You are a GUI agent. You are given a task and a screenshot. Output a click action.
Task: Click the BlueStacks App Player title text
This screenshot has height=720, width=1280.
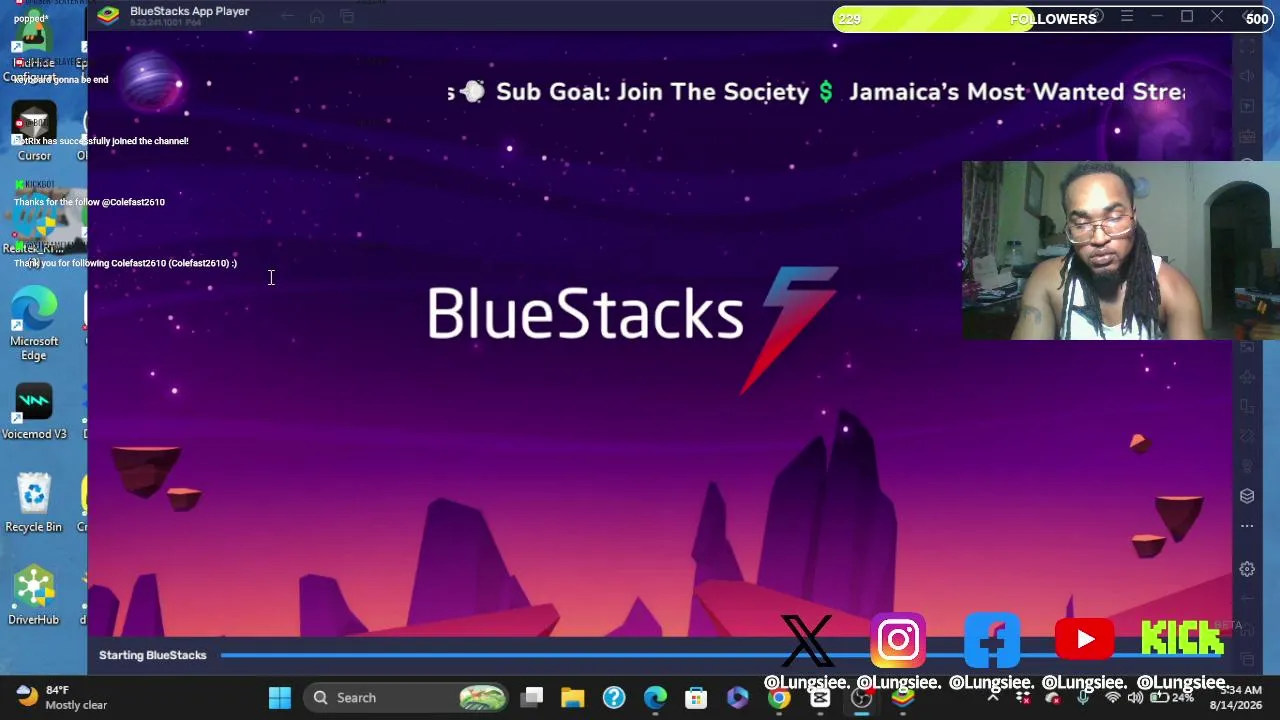click(x=189, y=11)
